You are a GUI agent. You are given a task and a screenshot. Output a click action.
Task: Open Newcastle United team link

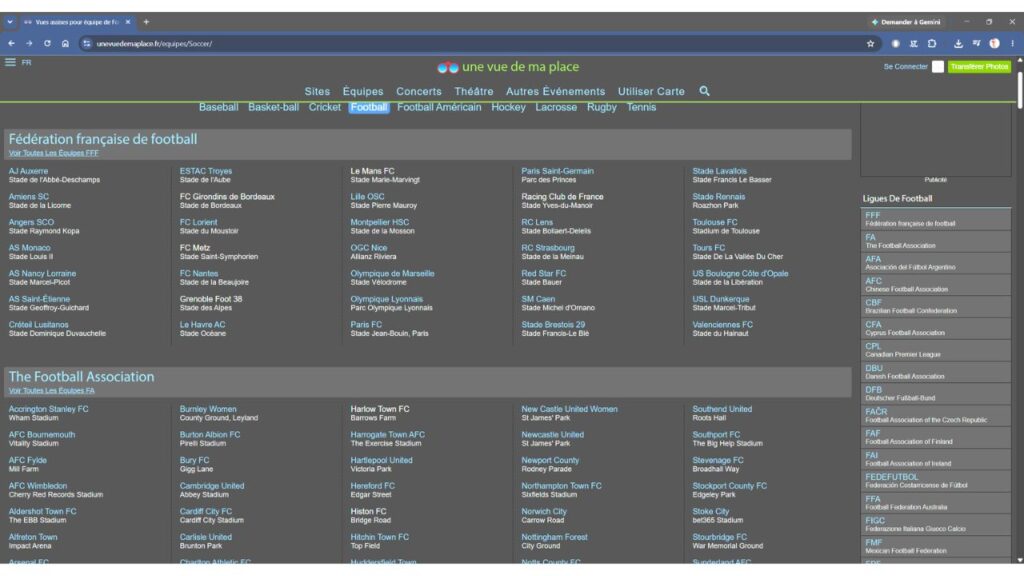pyautogui.click(x=552, y=435)
